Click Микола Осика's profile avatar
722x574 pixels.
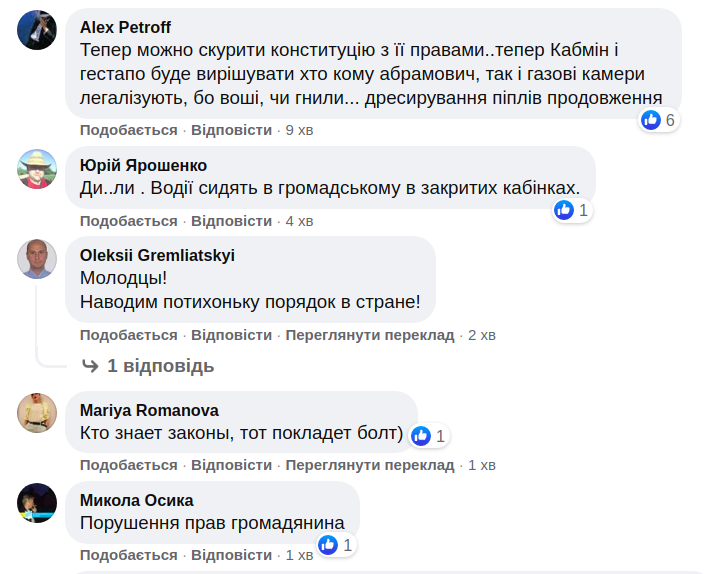point(37,503)
